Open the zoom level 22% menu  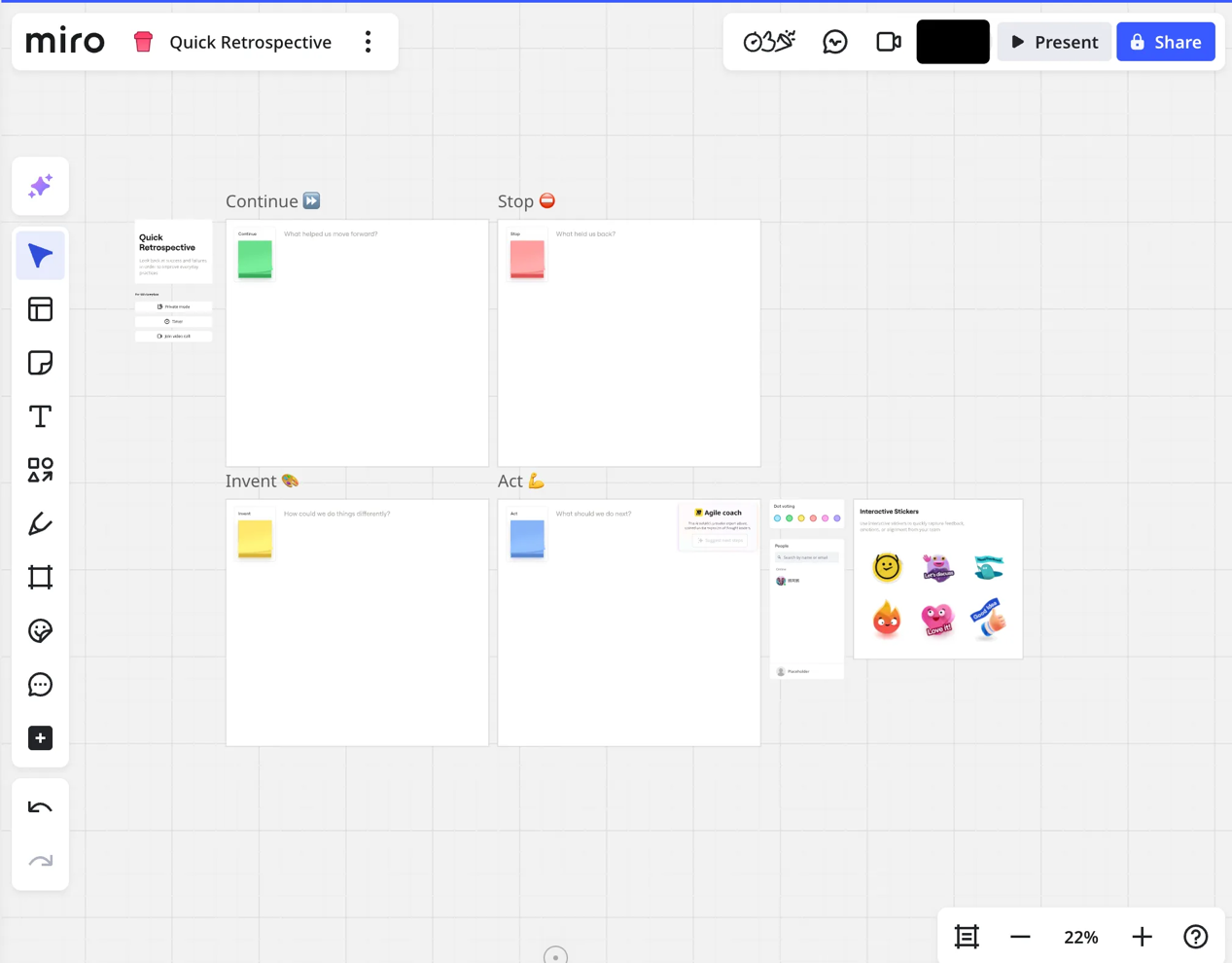pyautogui.click(x=1080, y=937)
